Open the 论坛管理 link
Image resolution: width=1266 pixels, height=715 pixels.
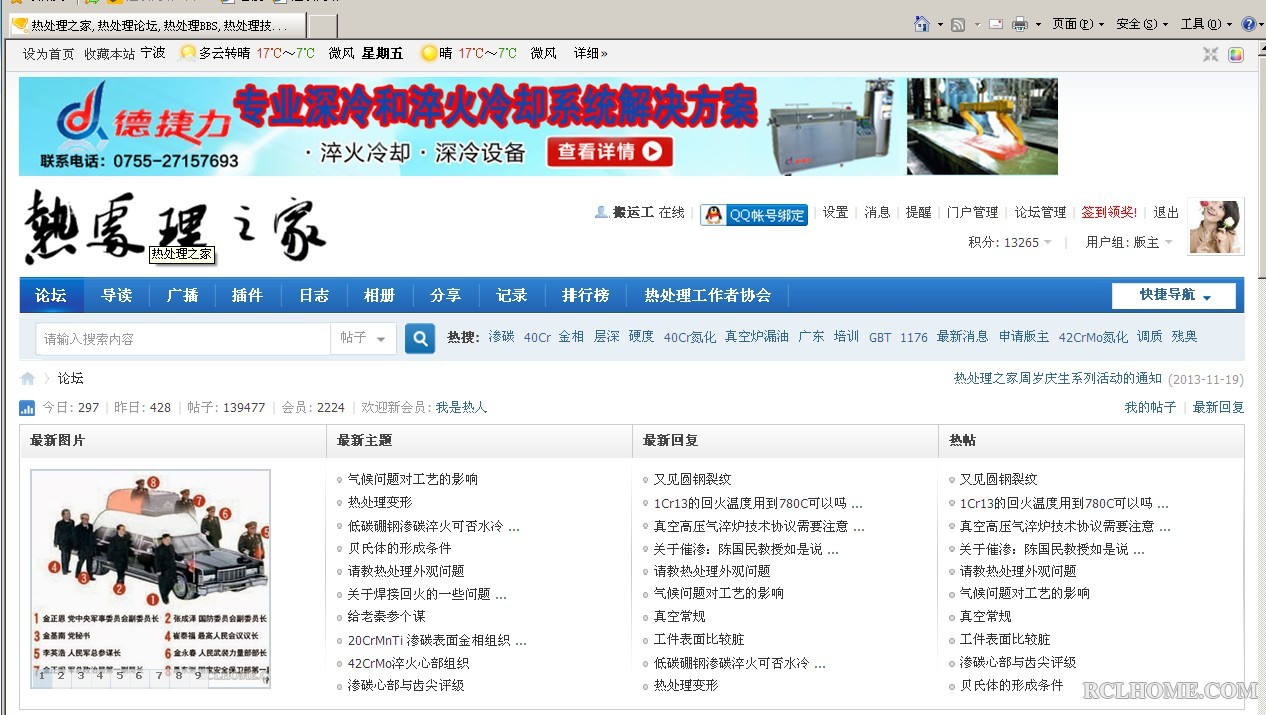(1040, 212)
